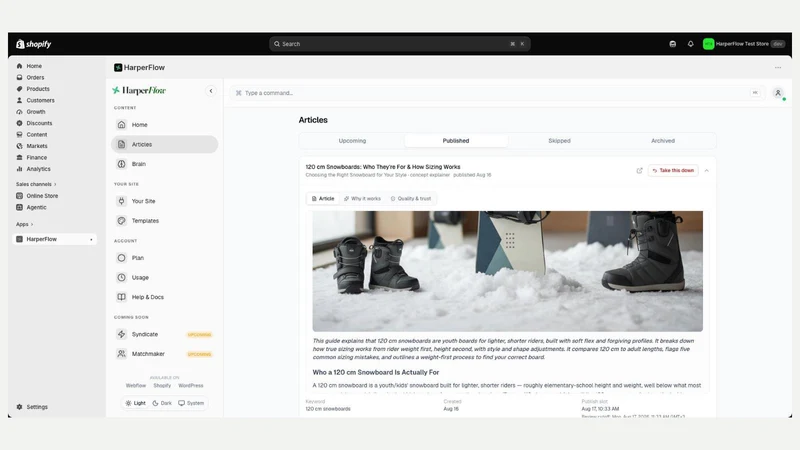
Task: Open the Syndicate feature
Action: tap(164, 334)
